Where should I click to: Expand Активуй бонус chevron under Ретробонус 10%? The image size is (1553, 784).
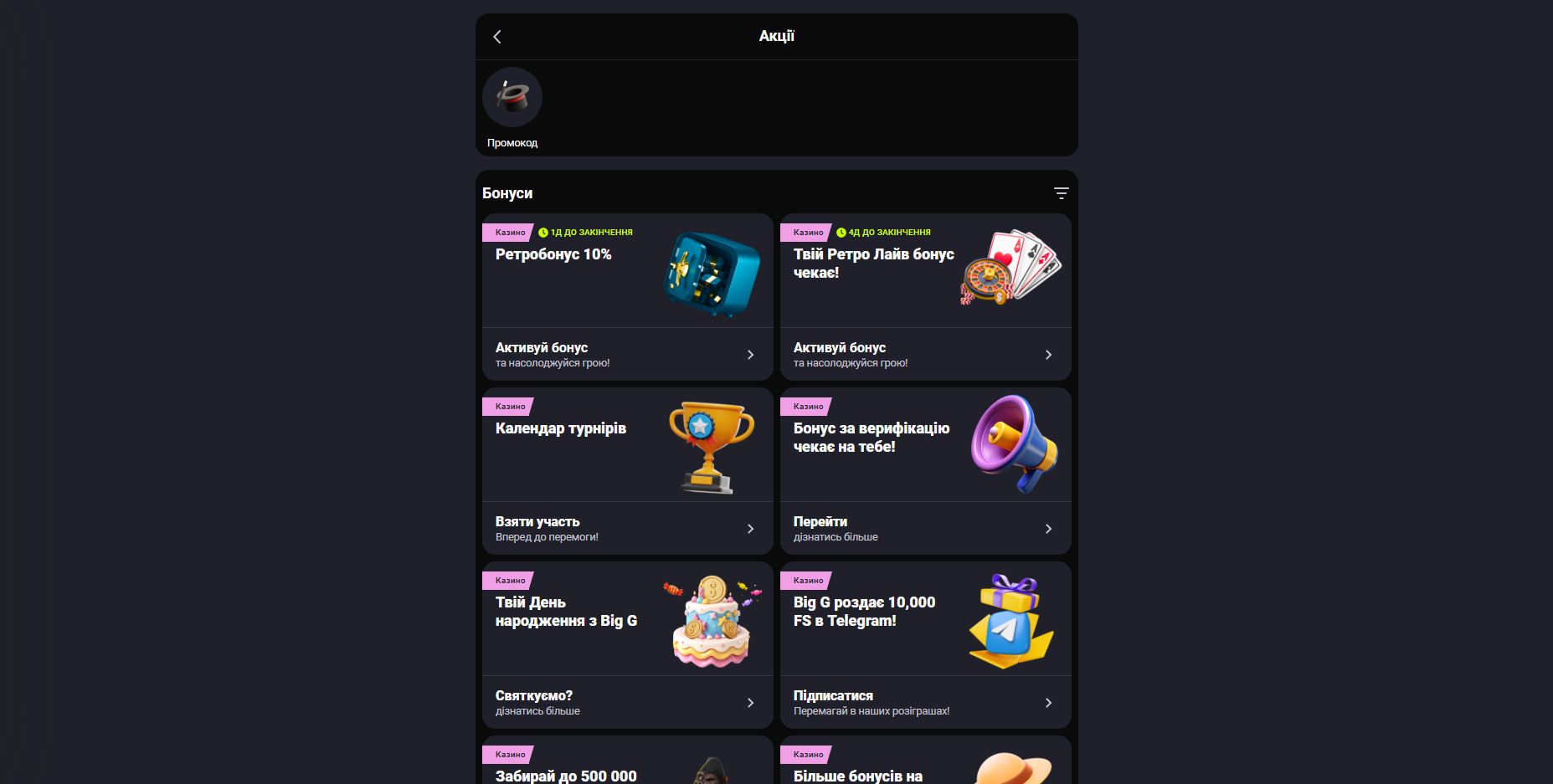tap(750, 355)
